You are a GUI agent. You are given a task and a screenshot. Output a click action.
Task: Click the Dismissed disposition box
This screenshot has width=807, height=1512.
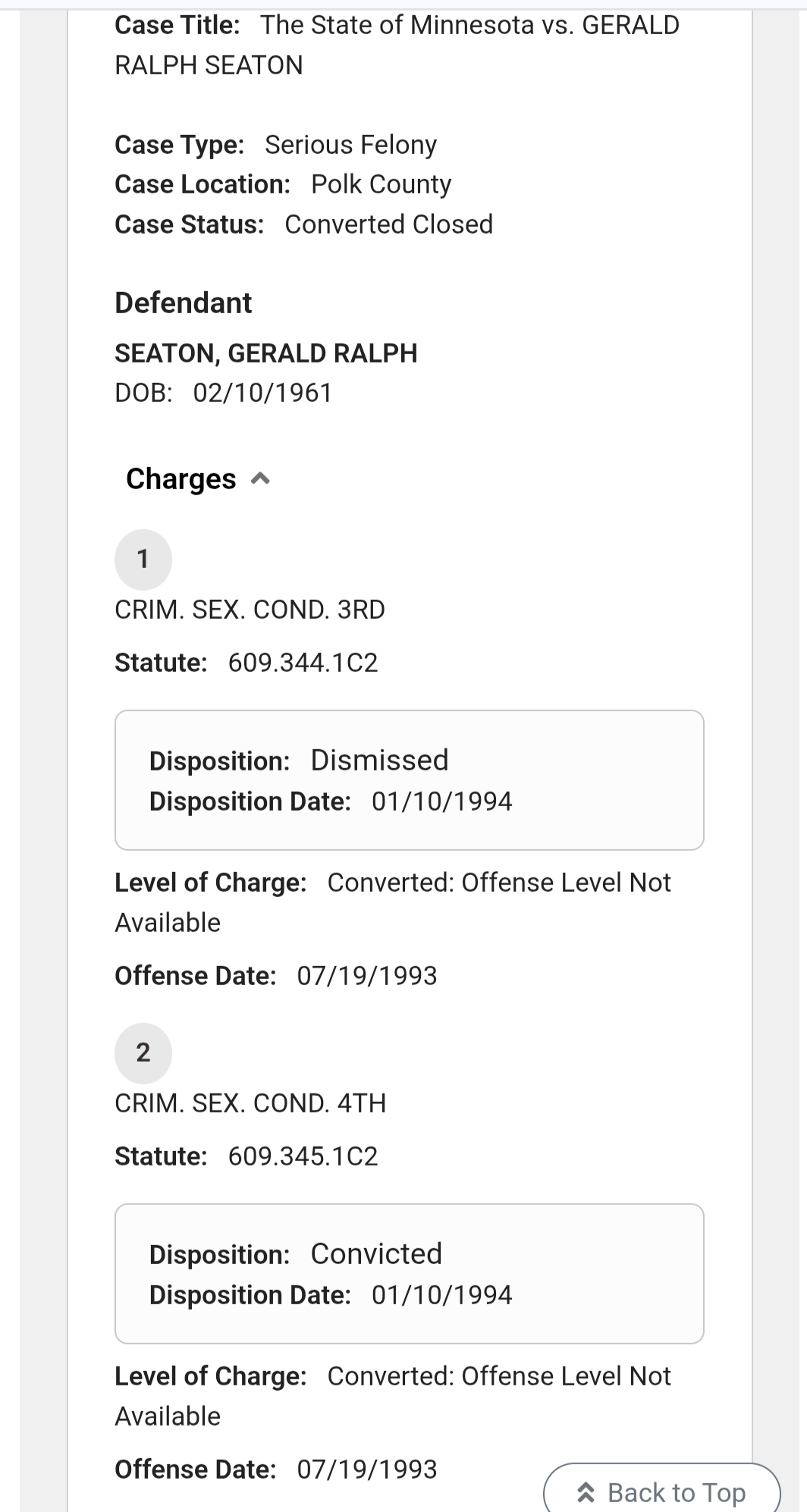(409, 780)
